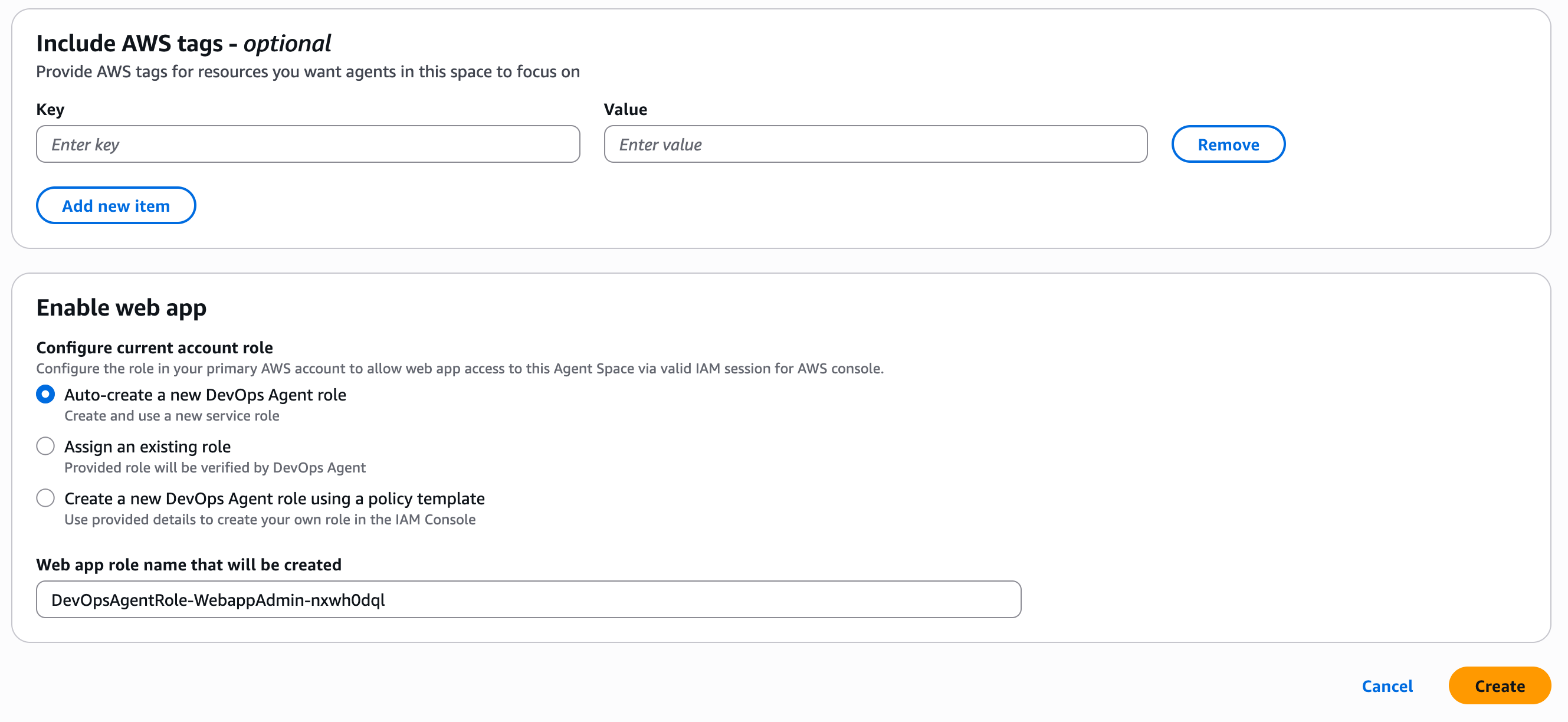
Task: Click the Configure current account role subheading
Action: [x=155, y=347]
